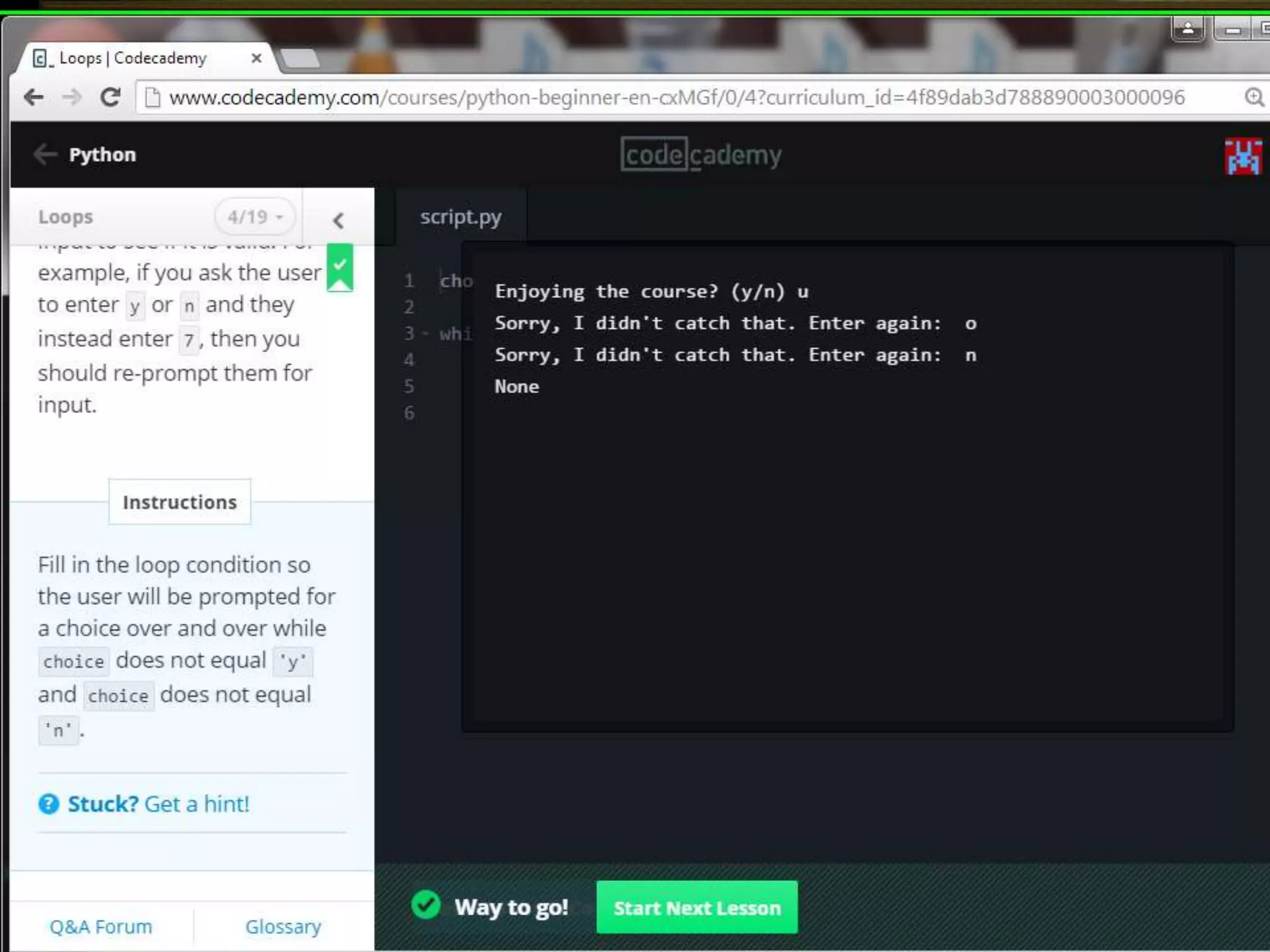Open the 4/19 lesson progress dropdown

tap(254, 217)
